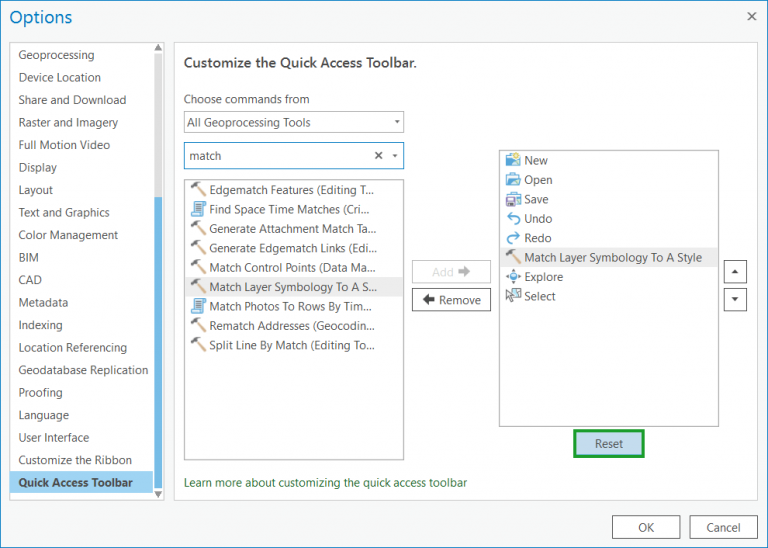The image size is (768, 548).
Task: Click the Edgematch Features hammer icon
Action: (198, 190)
